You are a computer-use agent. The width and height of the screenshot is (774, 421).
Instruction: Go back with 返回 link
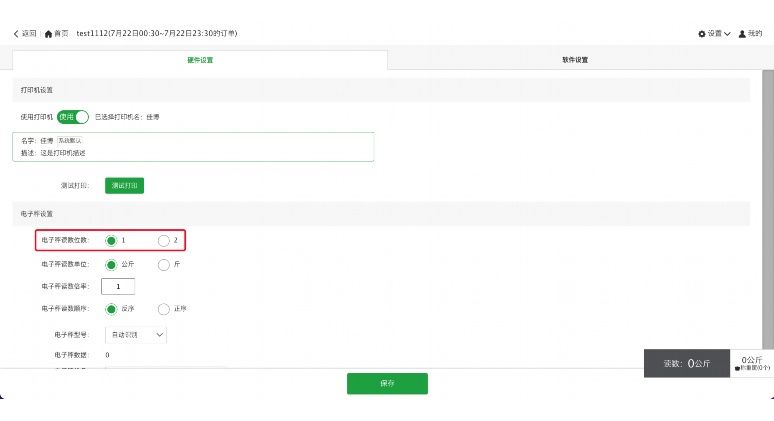tap(29, 34)
